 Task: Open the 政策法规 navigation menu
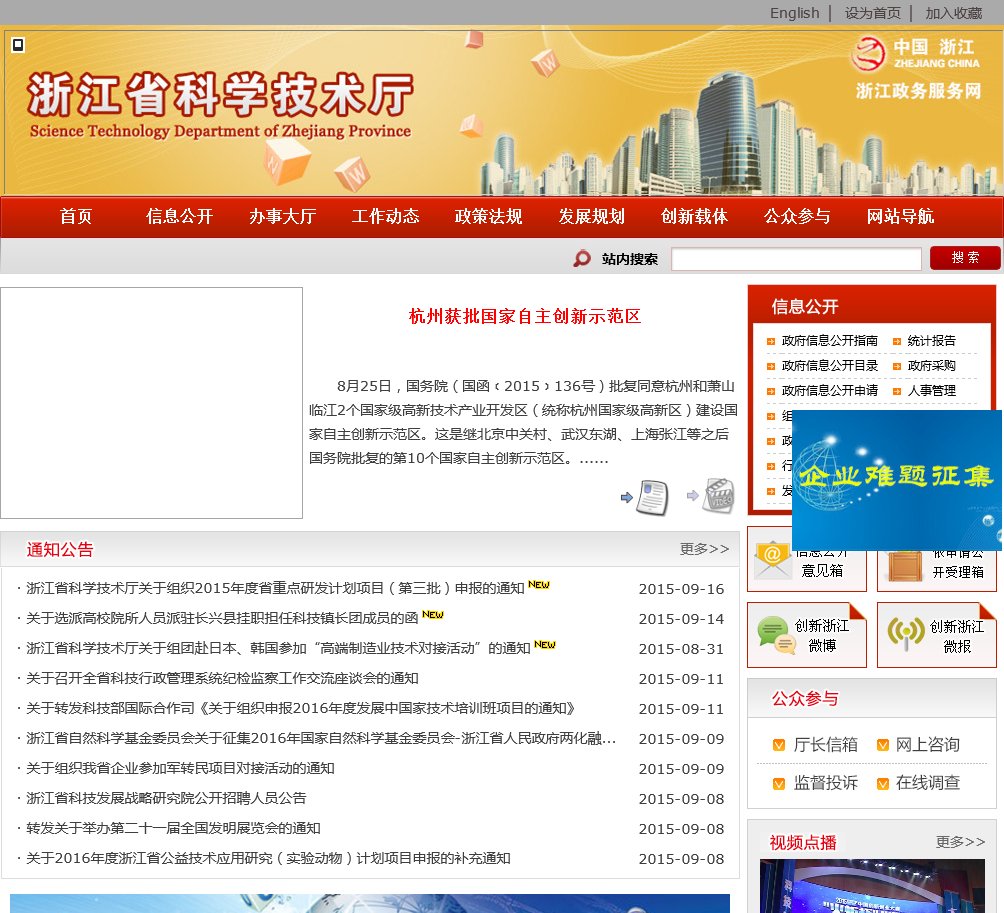point(489,216)
